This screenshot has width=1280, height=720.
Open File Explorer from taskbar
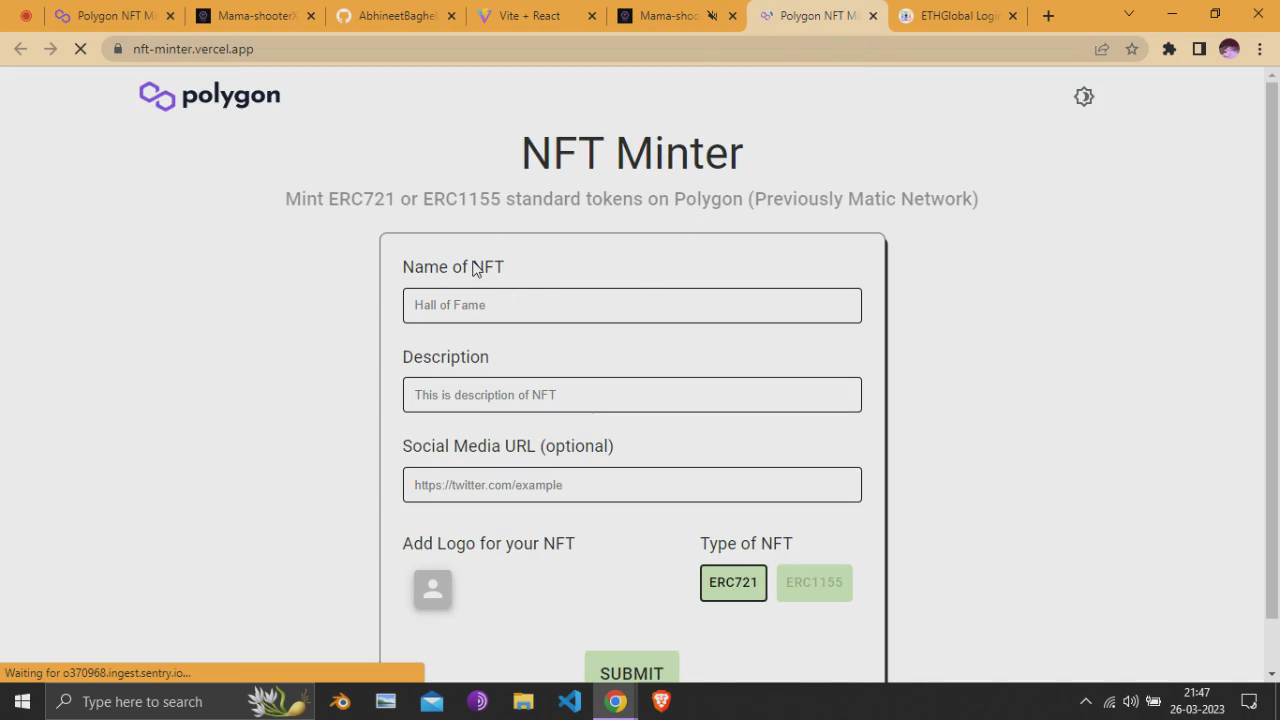click(523, 702)
